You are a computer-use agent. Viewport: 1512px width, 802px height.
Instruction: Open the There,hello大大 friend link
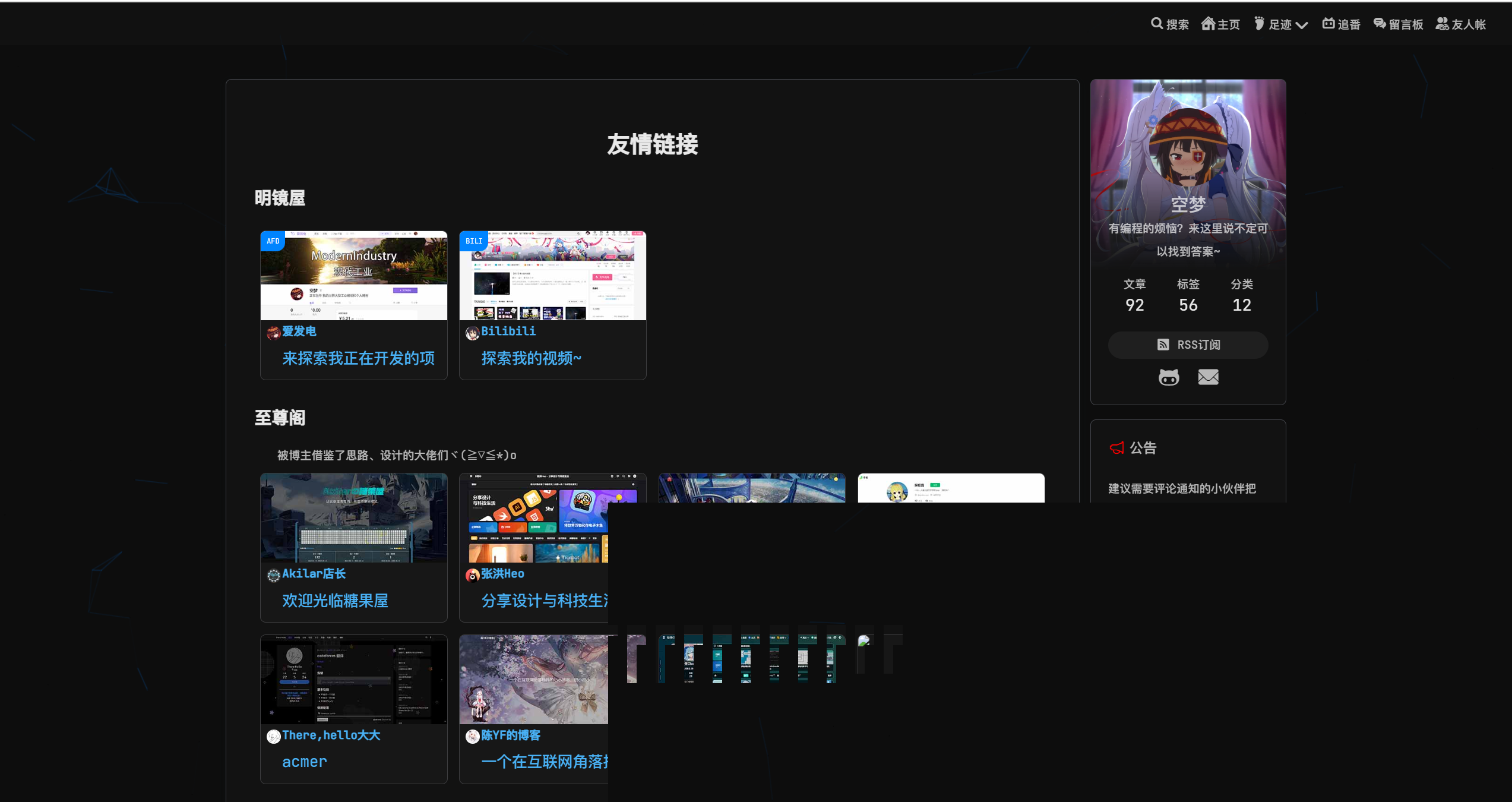pyautogui.click(x=331, y=735)
